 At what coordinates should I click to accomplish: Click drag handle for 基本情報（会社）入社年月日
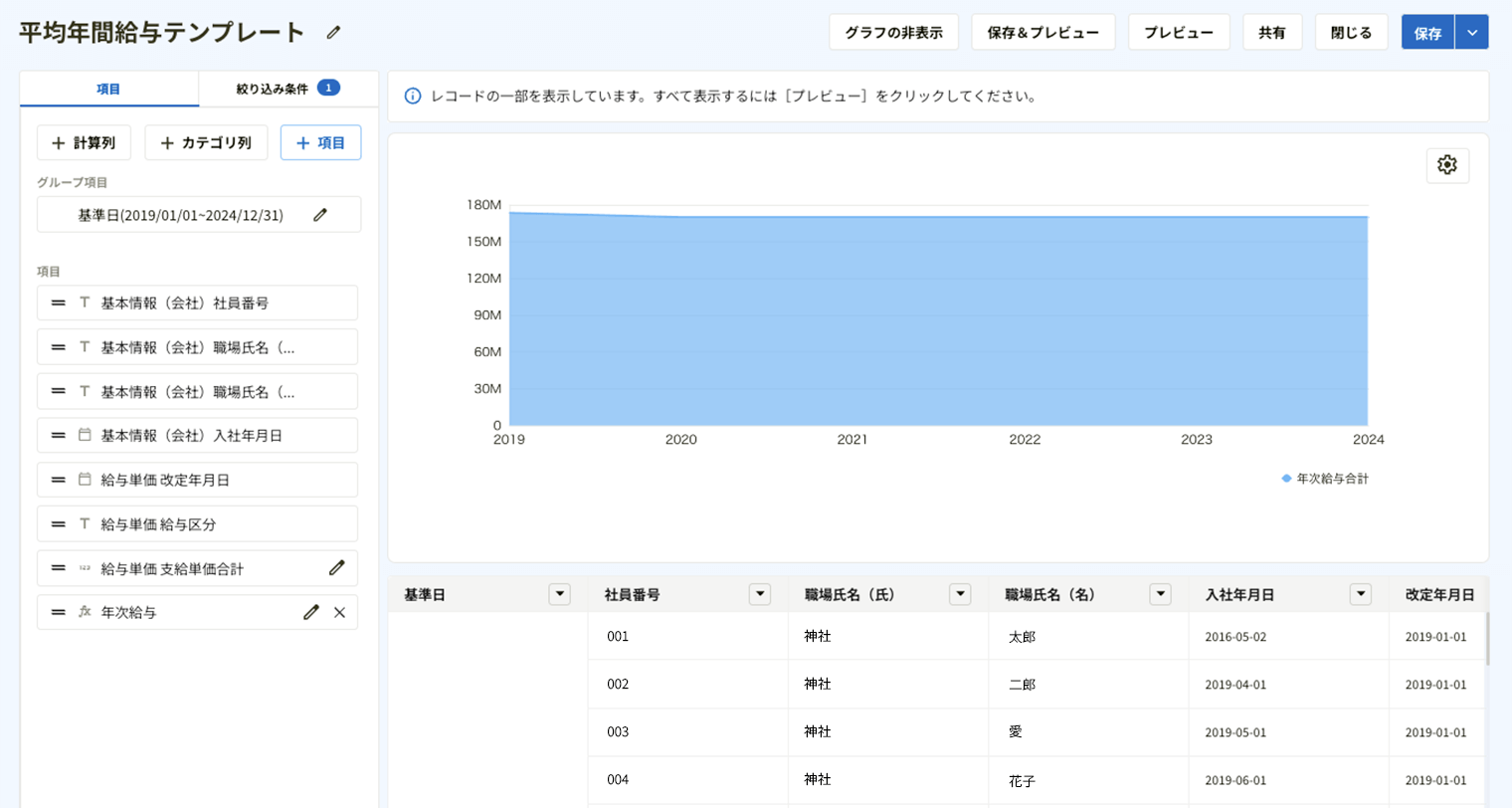coord(59,435)
